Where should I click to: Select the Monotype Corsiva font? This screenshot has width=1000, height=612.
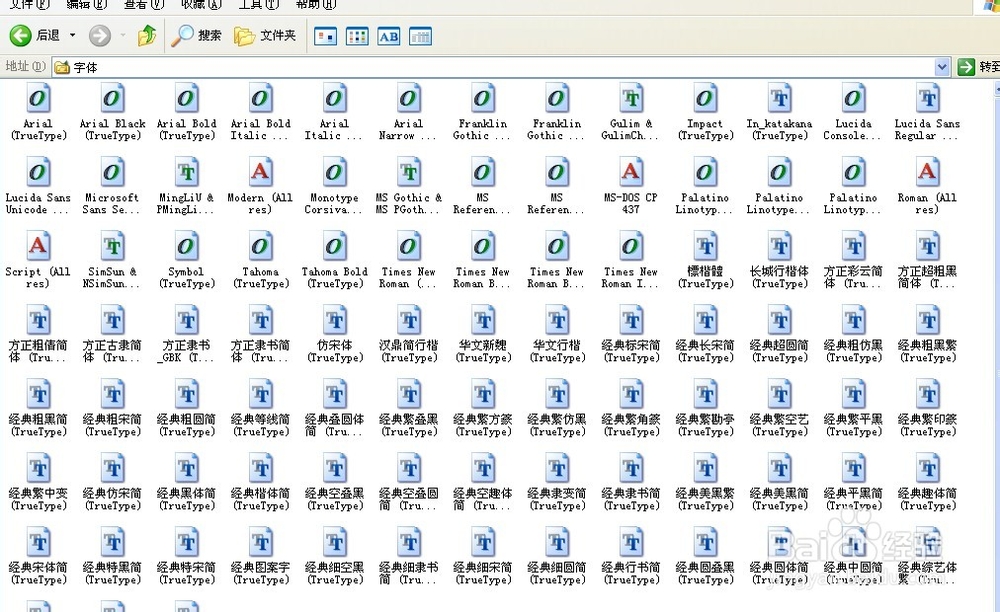point(334,186)
